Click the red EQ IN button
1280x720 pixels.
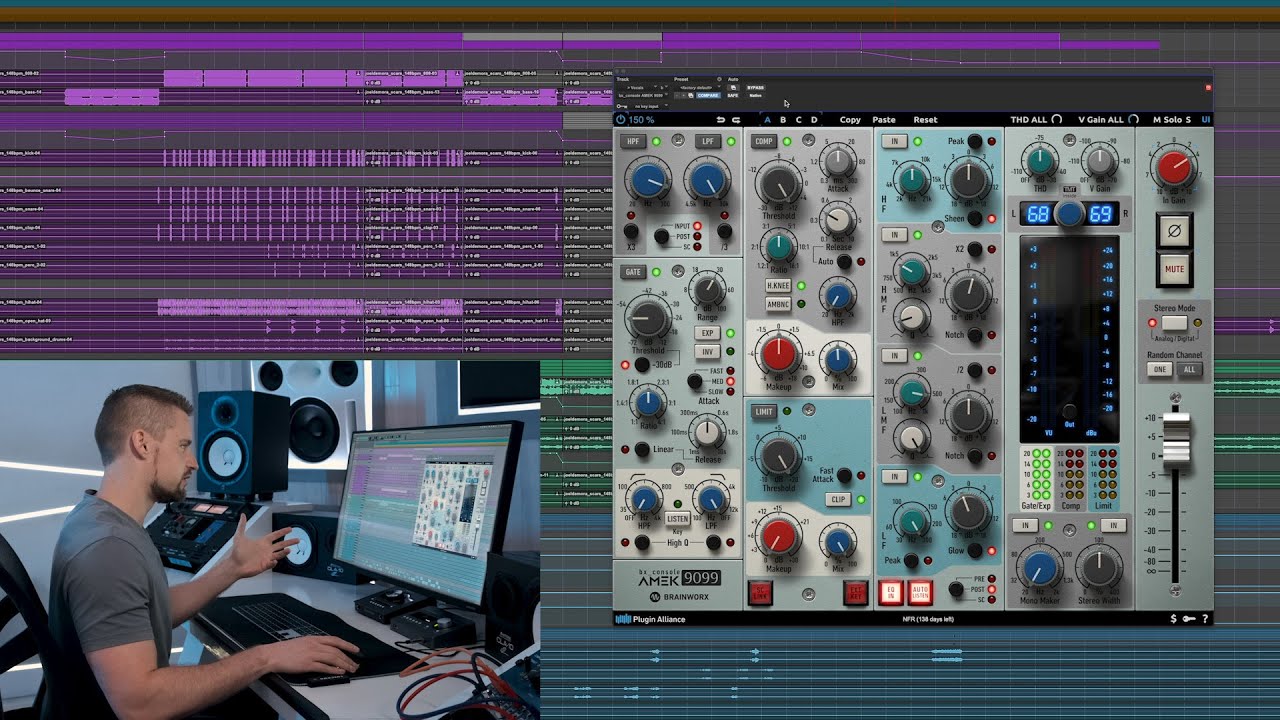coord(890,593)
